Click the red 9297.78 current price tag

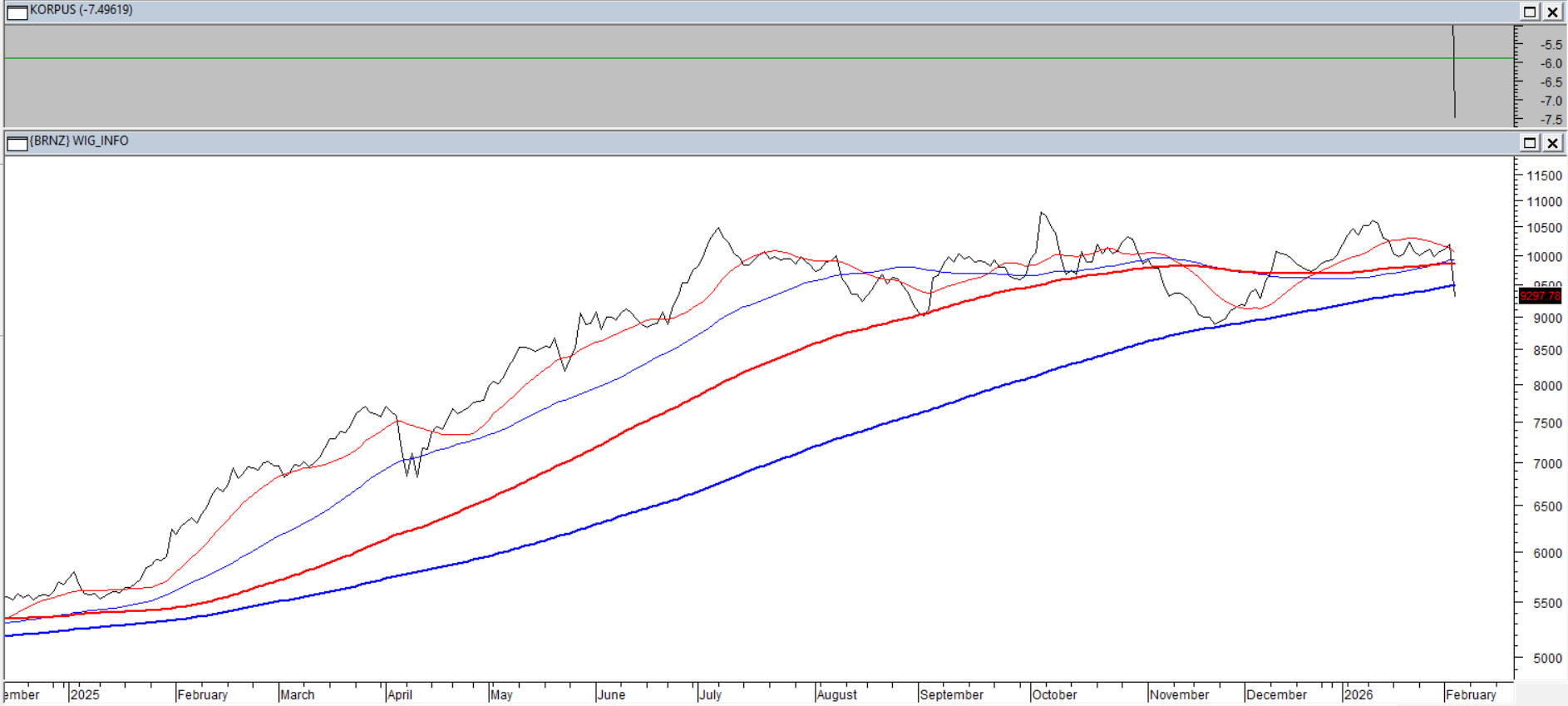coord(1540,296)
